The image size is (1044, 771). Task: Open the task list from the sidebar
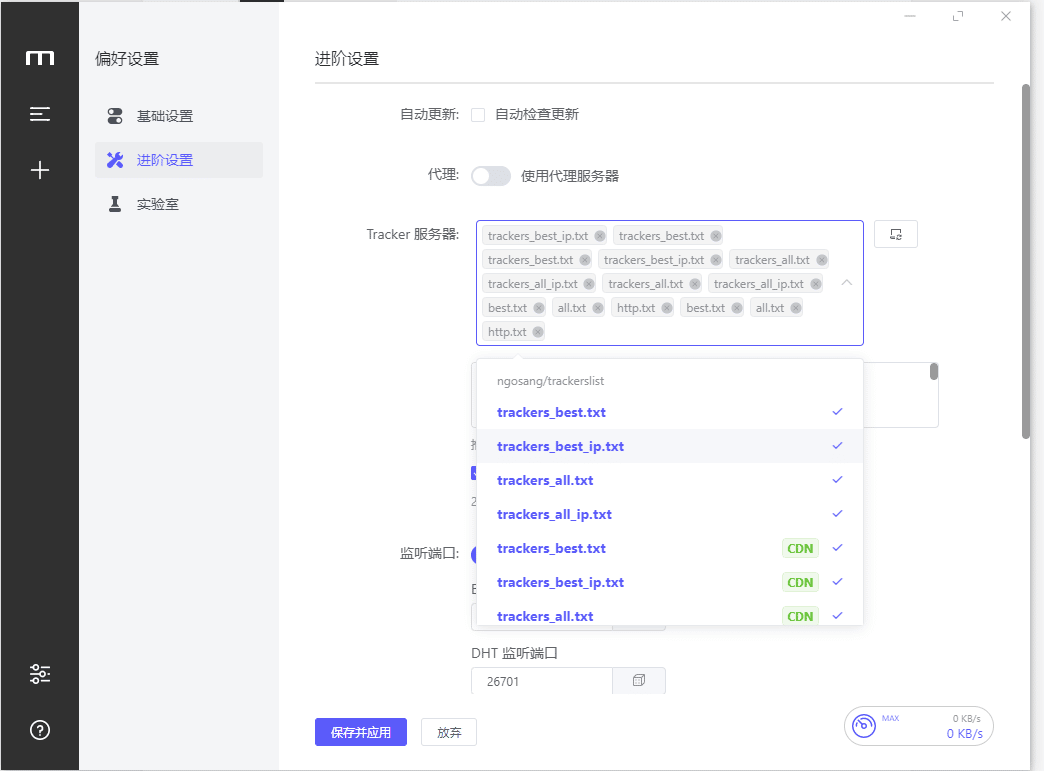pyautogui.click(x=40, y=115)
